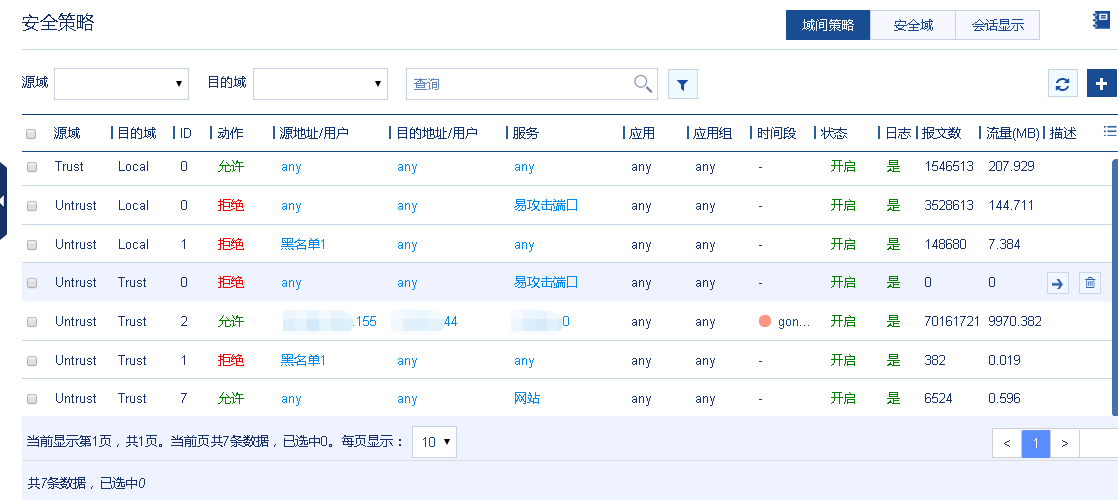This screenshot has height=500, width=1118.
Task: Click the move arrow icon on highlighted row
Action: coord(1058,283)
